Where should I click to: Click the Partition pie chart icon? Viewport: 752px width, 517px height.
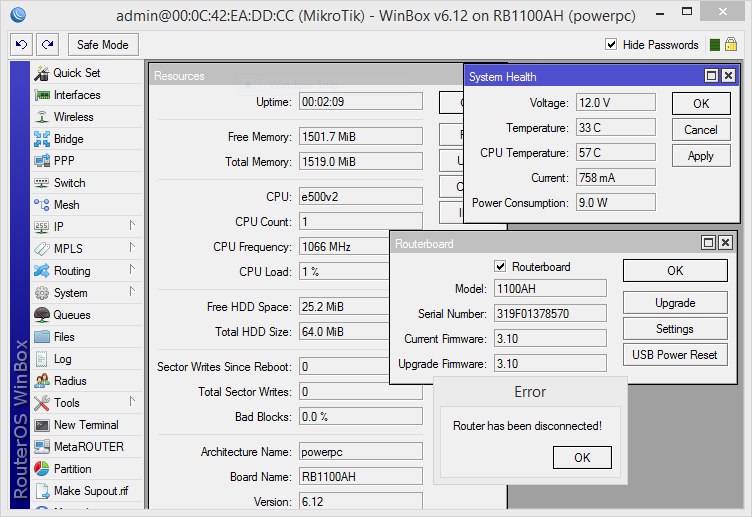42,469
